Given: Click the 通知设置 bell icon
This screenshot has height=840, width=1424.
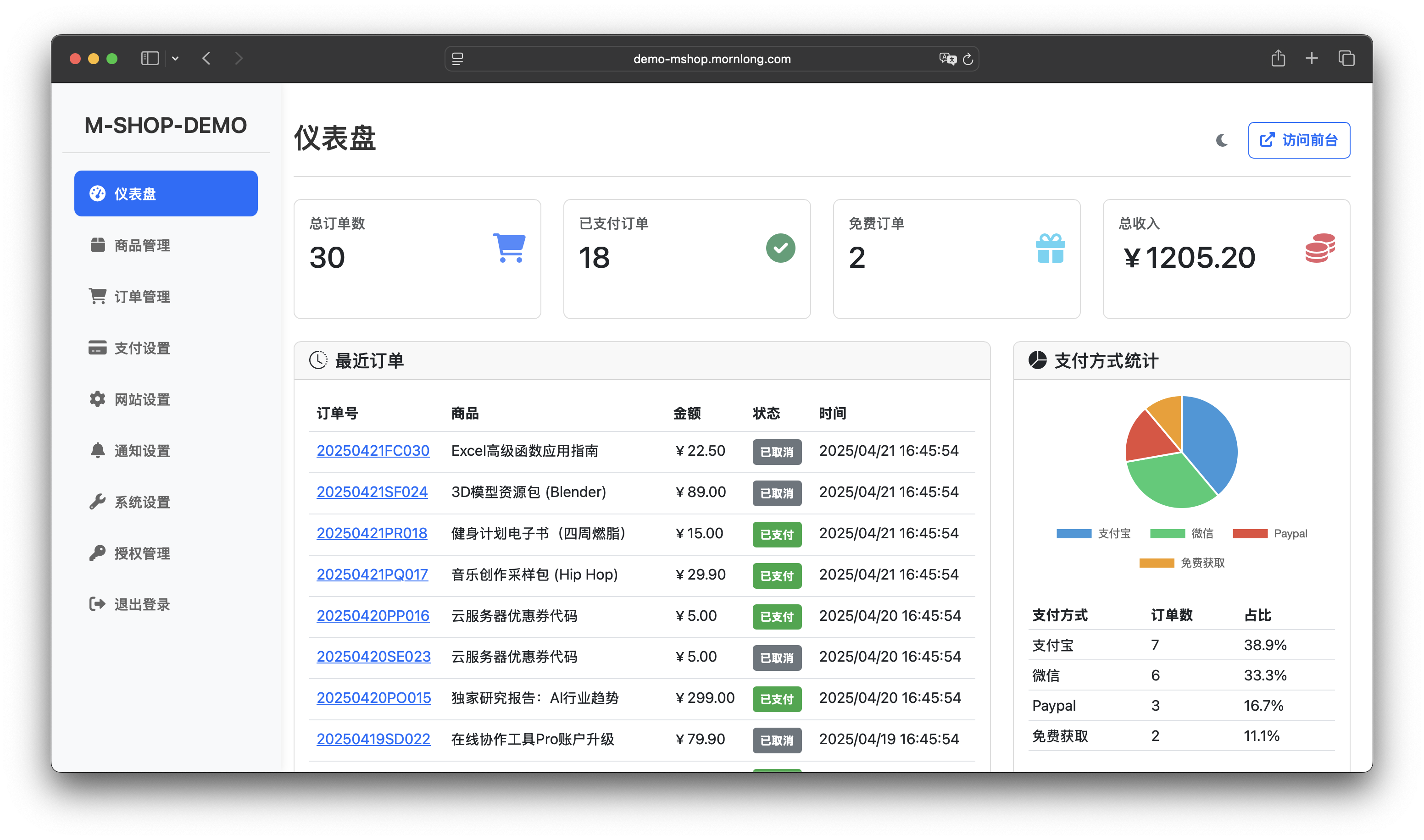Looking at the screenshot, I should [97, 451].
